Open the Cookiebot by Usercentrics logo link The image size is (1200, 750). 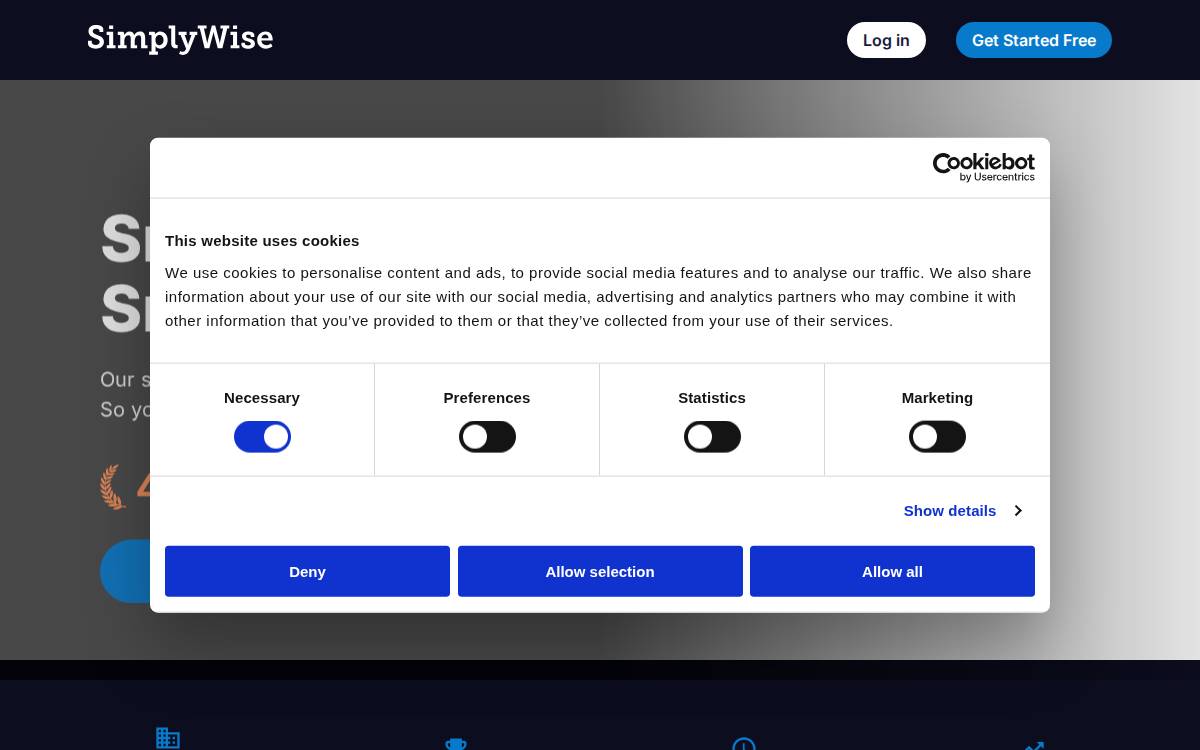[x=984, y=167]
